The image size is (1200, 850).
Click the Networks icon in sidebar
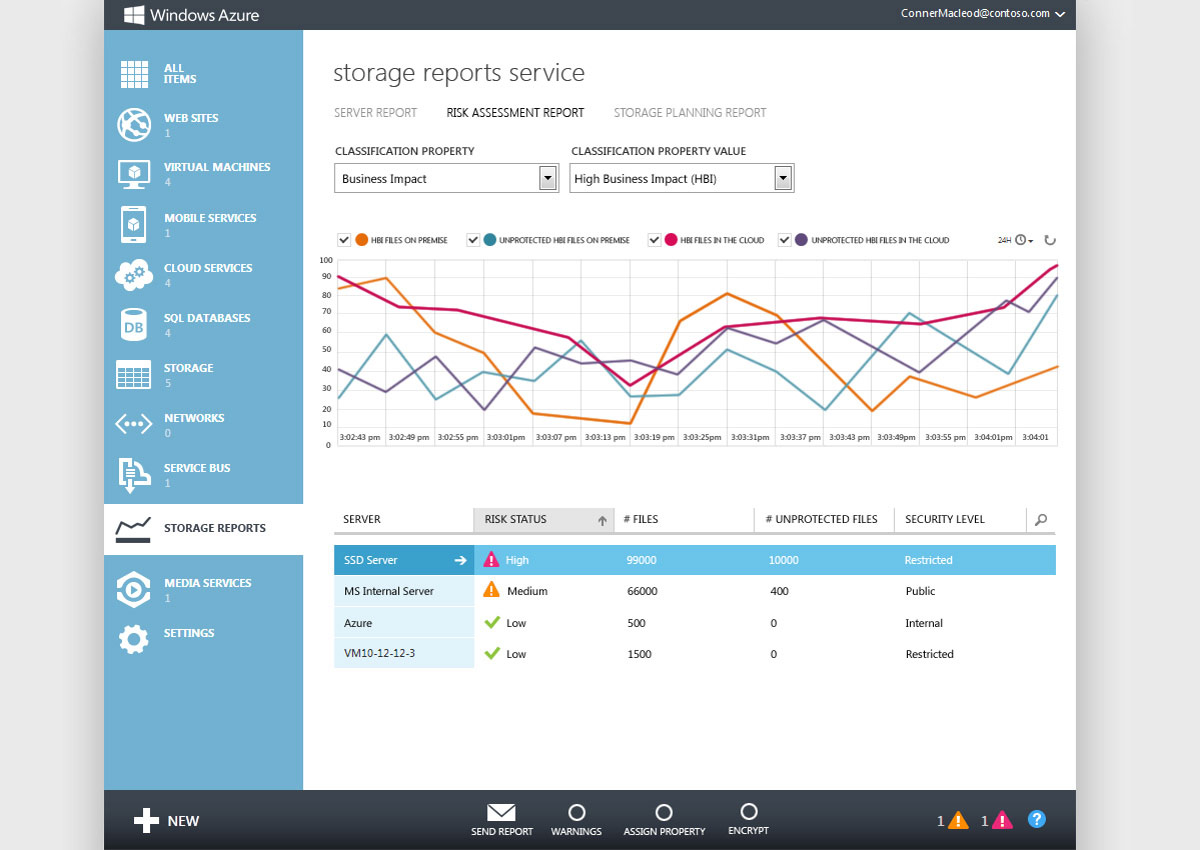[x=134, y=425]
